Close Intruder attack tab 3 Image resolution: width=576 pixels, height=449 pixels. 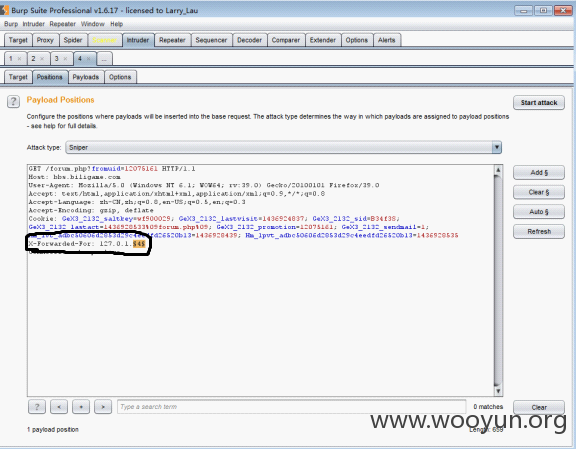[x=65, y=59]
